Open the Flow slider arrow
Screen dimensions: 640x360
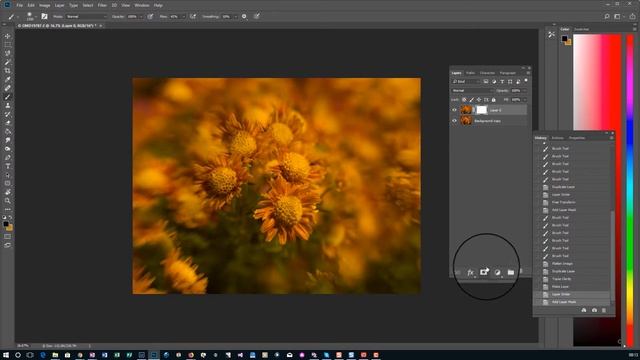[183, 16]
